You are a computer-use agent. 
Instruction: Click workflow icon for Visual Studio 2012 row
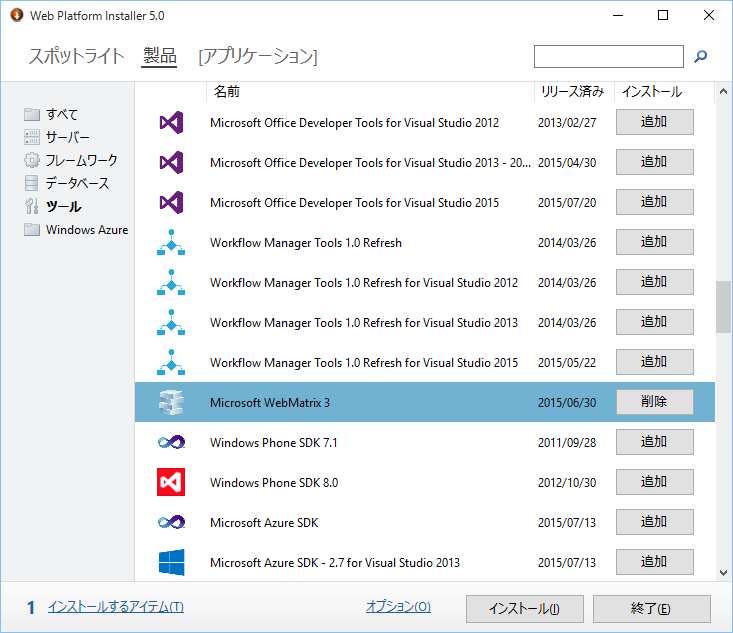point(171,282)
